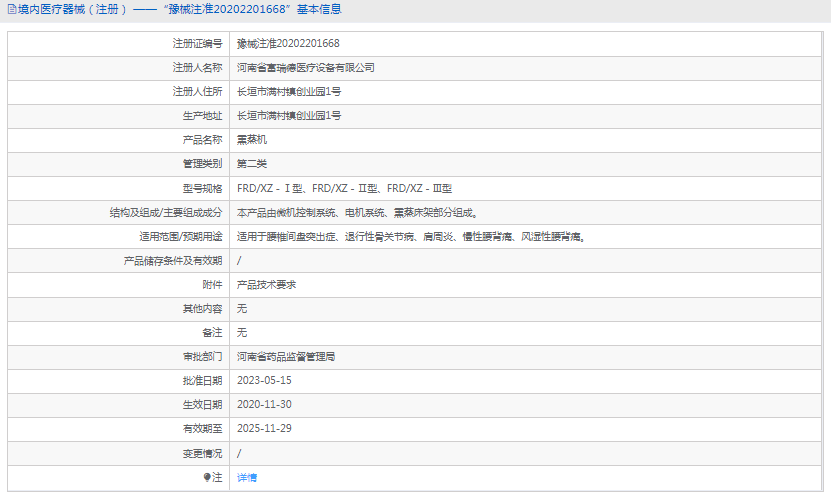This screenshot has height=494, width=831.
Task: Click the 型号规格 label
Action: [x=202, y=188]
